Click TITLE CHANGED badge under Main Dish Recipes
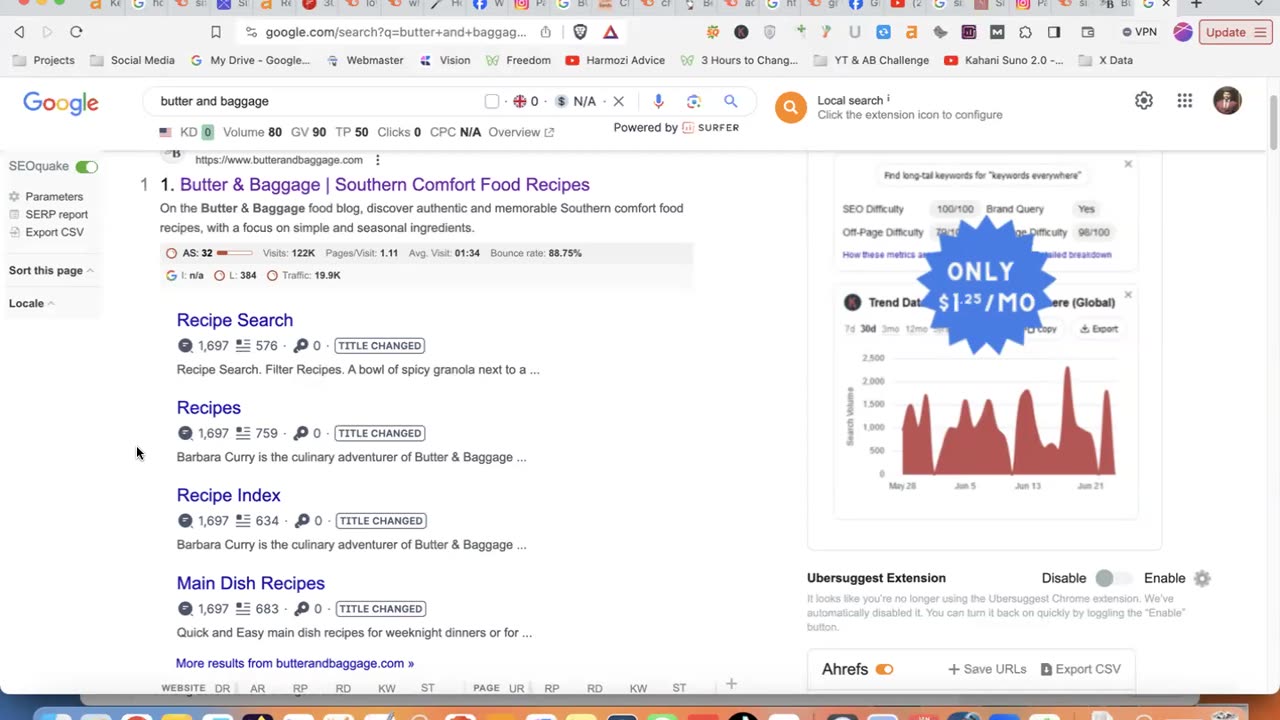1280x720 pixels. [379, 609]
